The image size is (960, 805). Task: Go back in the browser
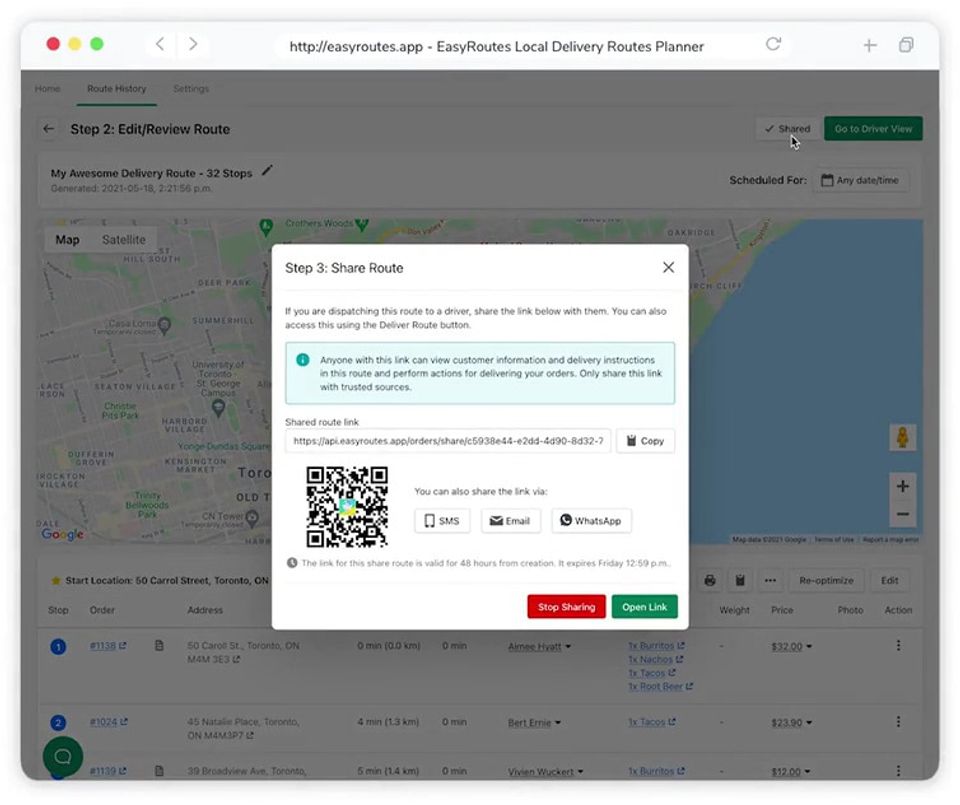(x=160, y=44)
